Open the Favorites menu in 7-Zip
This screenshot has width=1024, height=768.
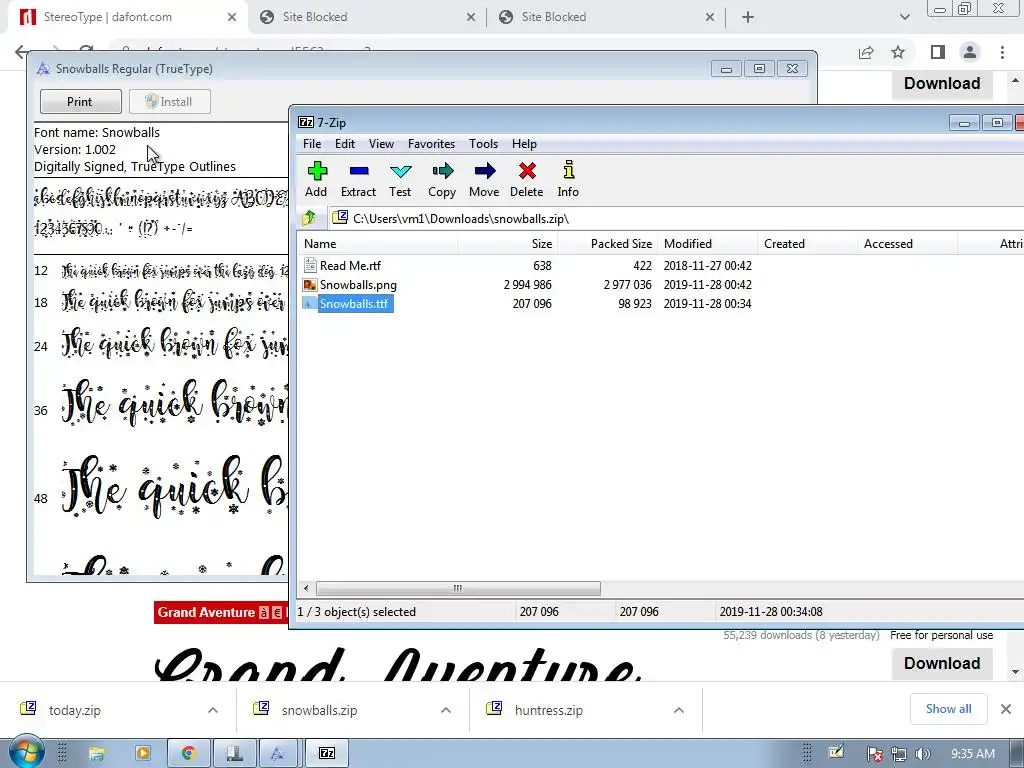431,144
